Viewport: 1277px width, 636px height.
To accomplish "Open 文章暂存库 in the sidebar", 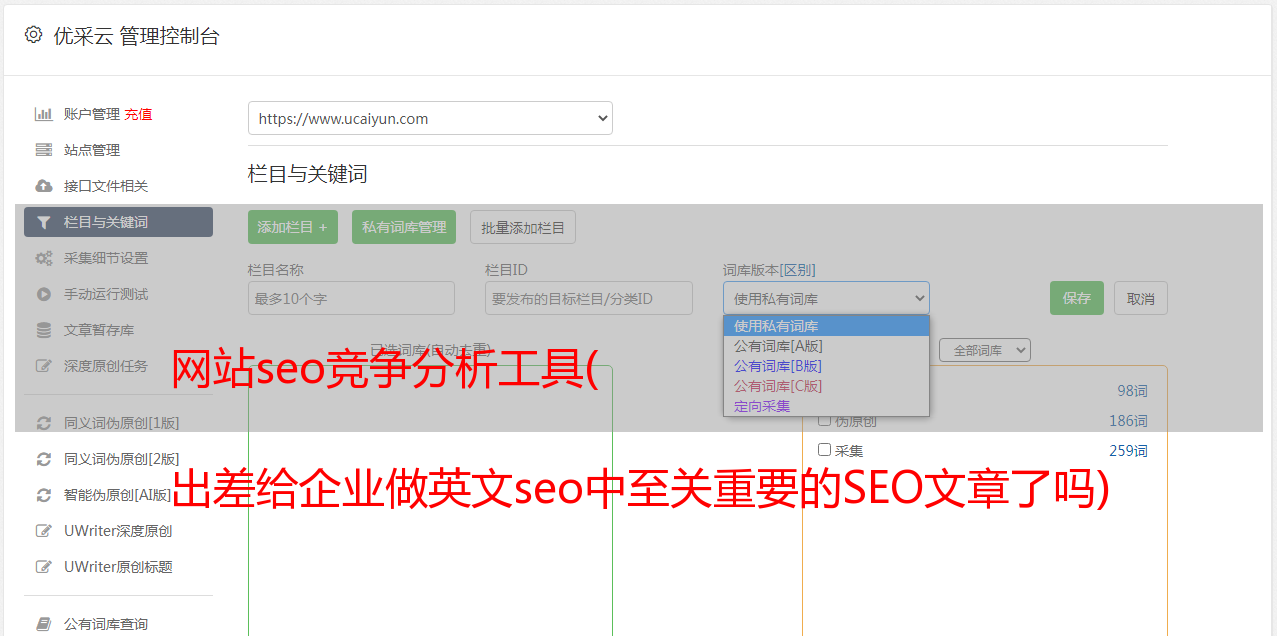I will click(x=99, y=330).
